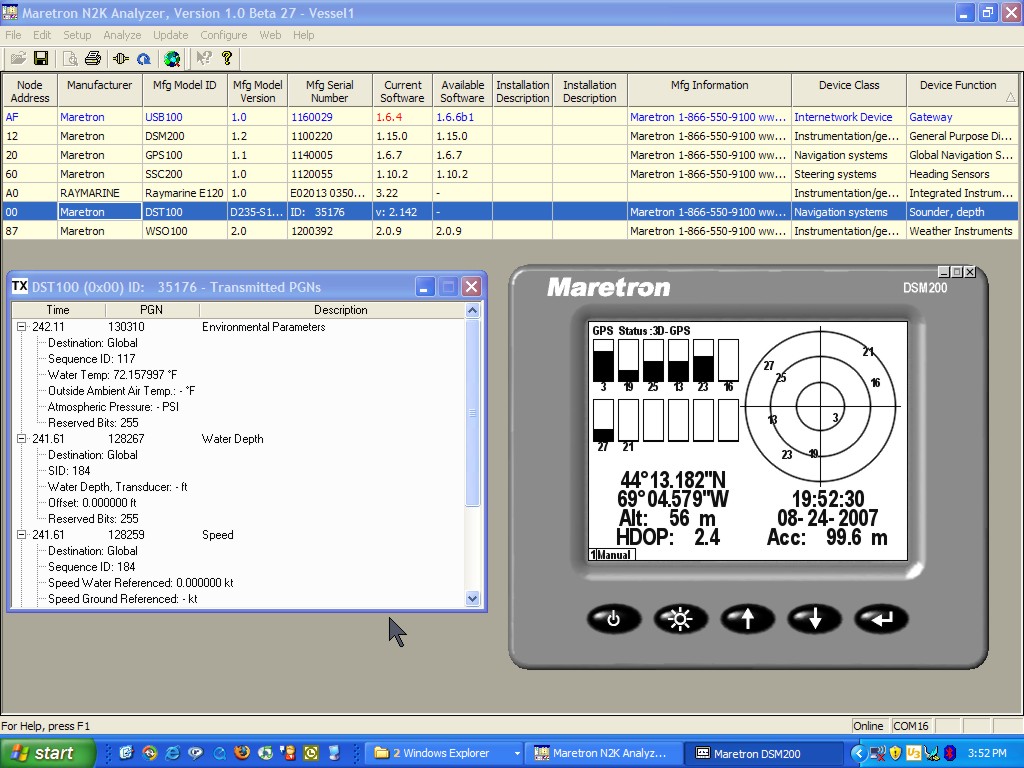Viewport: 1024px width, 768px height.
Task: Click the Save floppy disk toolbar icon
Action: pos(41,59)
